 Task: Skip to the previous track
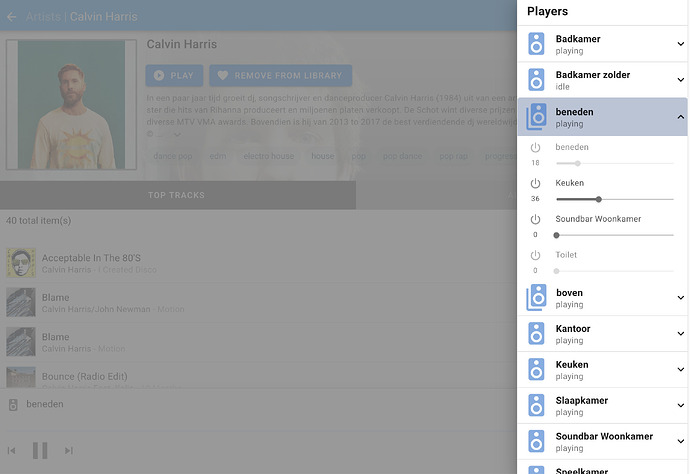[x=11, y=450]
